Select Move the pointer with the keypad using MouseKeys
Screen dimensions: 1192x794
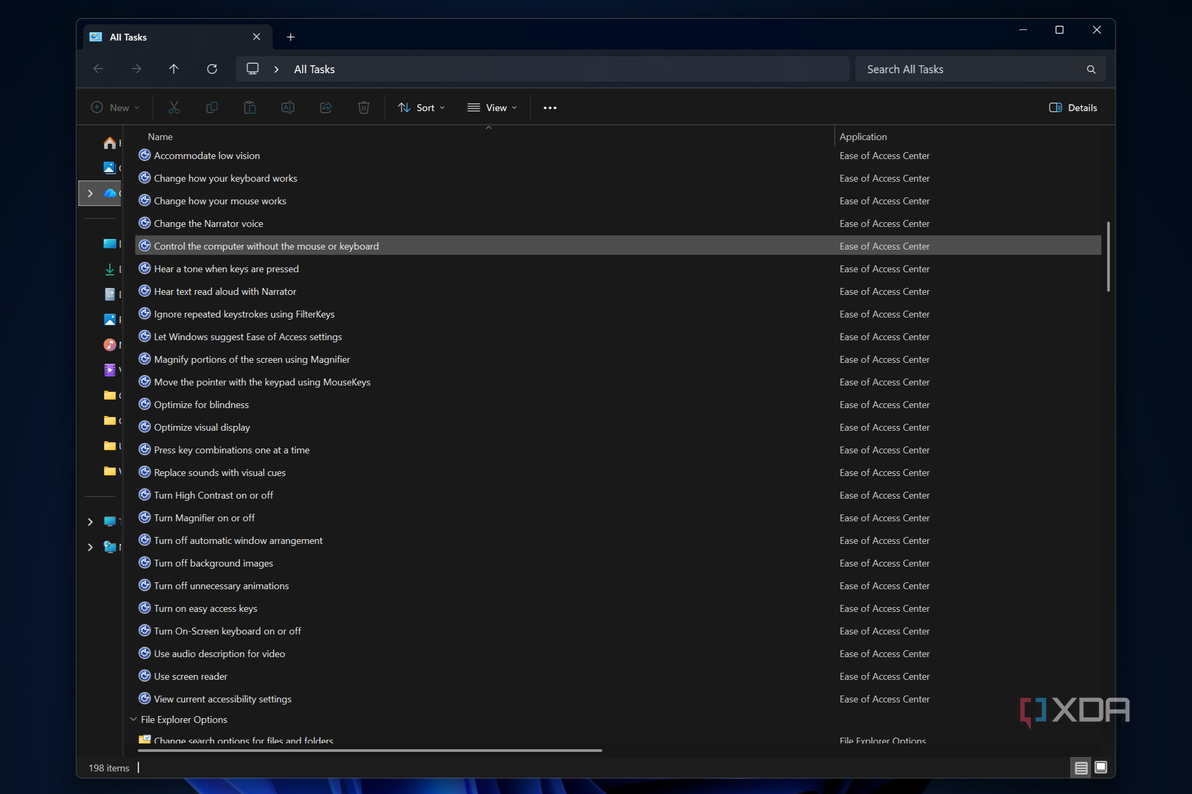[x=262, y=382]
